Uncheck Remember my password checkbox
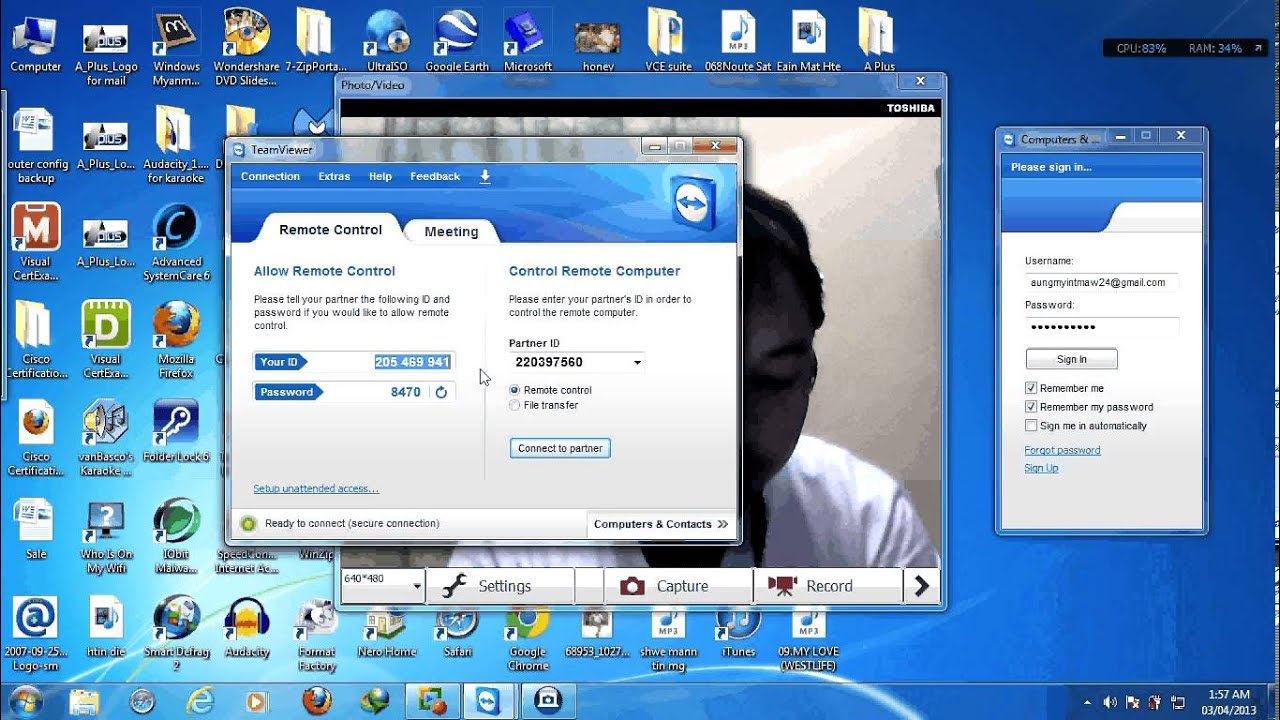 click(1031, 407)
